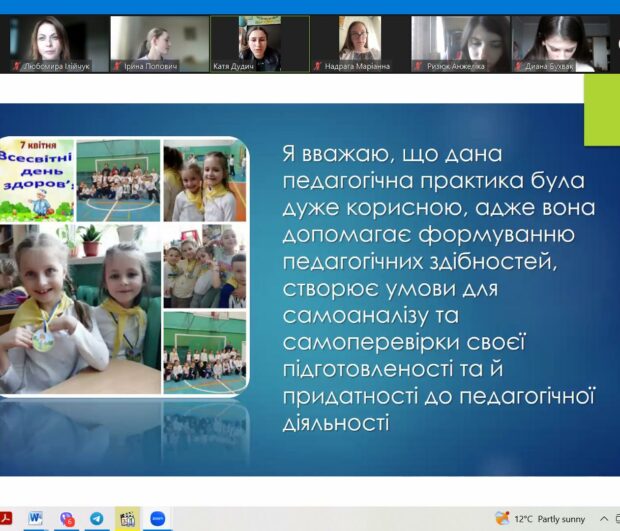This screenshot has width=620, height=531.
Task: Click the large photo of two girls with medal
Action: 80,309
